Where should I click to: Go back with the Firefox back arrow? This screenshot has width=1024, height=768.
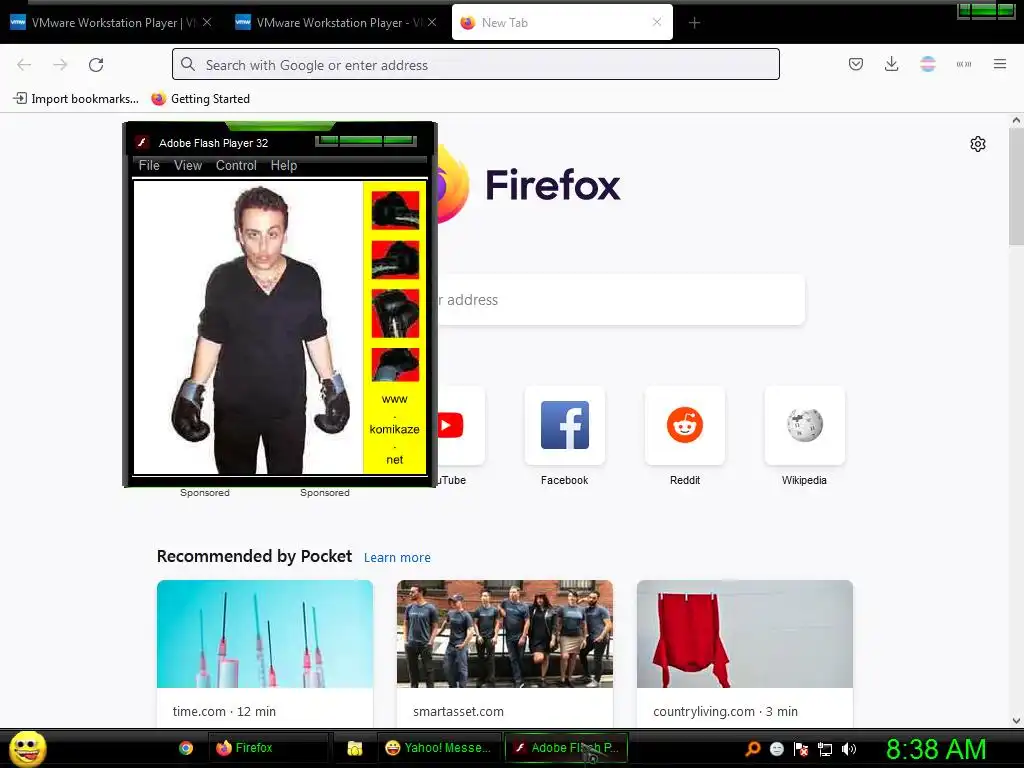tap(24, 65)
